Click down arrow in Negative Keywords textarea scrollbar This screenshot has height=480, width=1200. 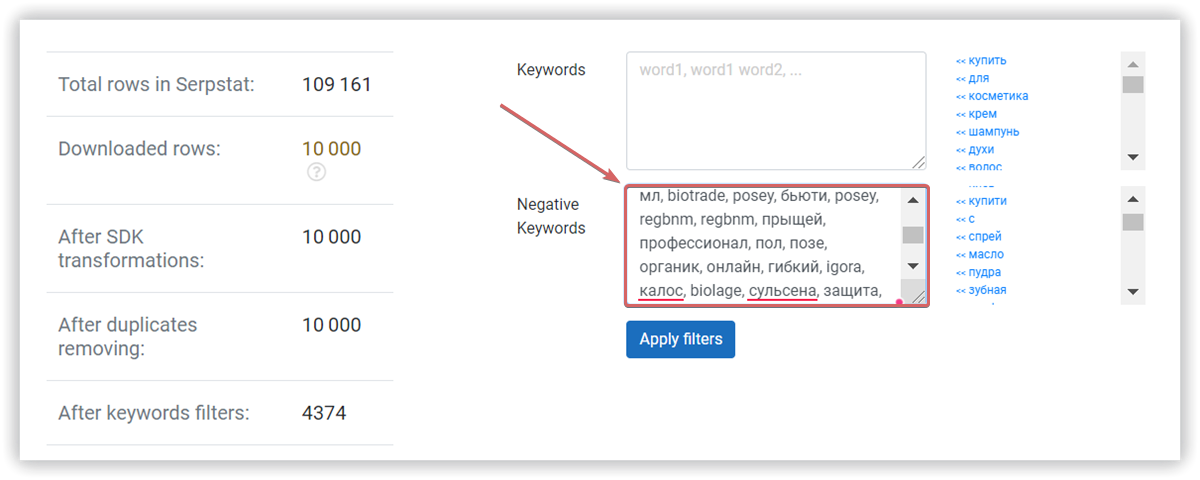click(913, 266)
